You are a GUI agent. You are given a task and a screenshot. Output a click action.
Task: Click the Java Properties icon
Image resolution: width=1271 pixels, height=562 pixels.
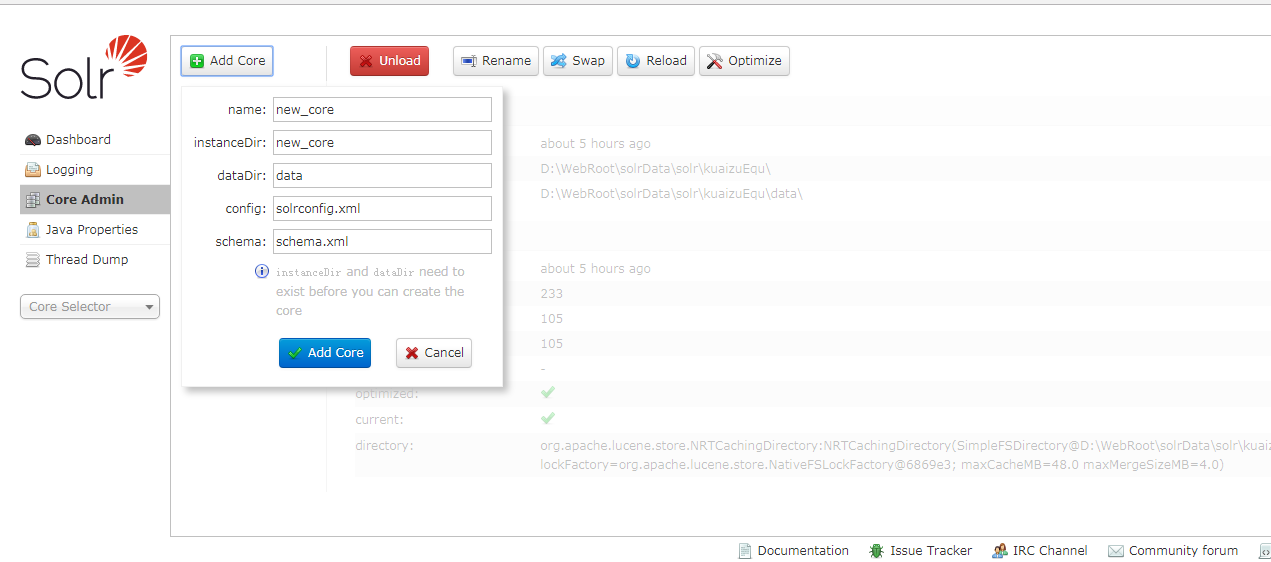(33, 230)
